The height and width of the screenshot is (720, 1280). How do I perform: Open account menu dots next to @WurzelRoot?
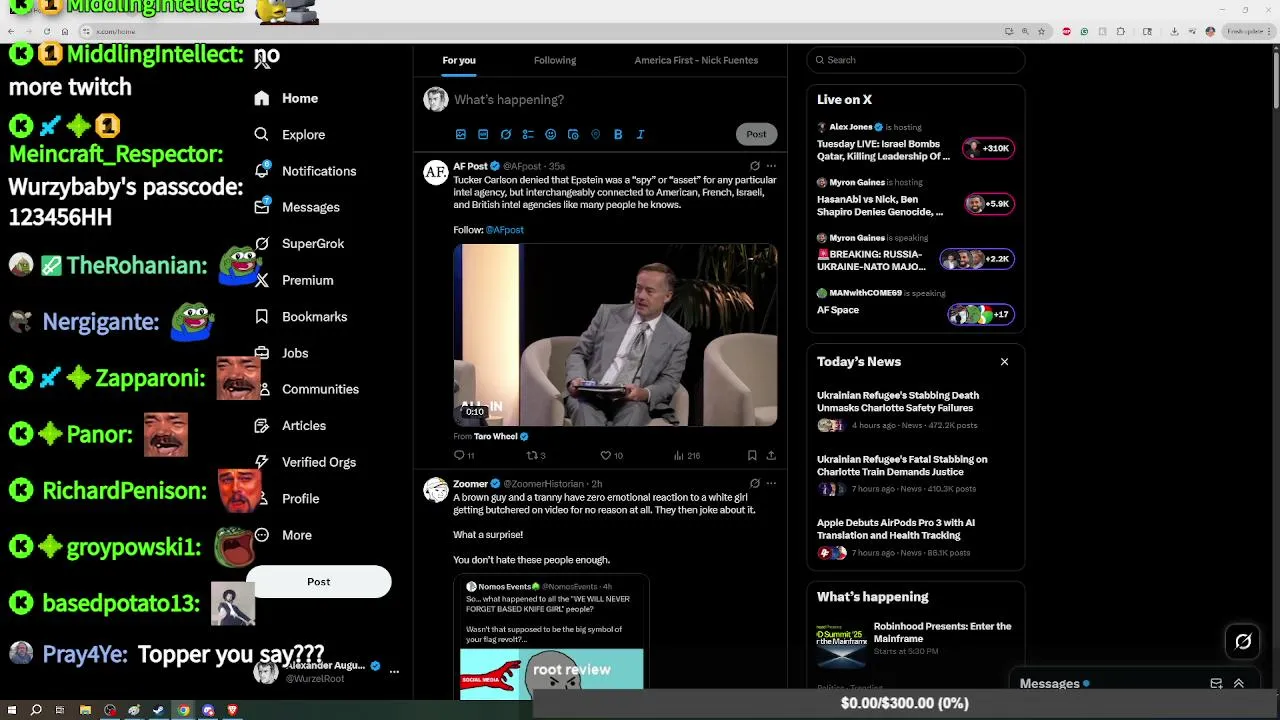pyautogui.click(x=394, y=671)
